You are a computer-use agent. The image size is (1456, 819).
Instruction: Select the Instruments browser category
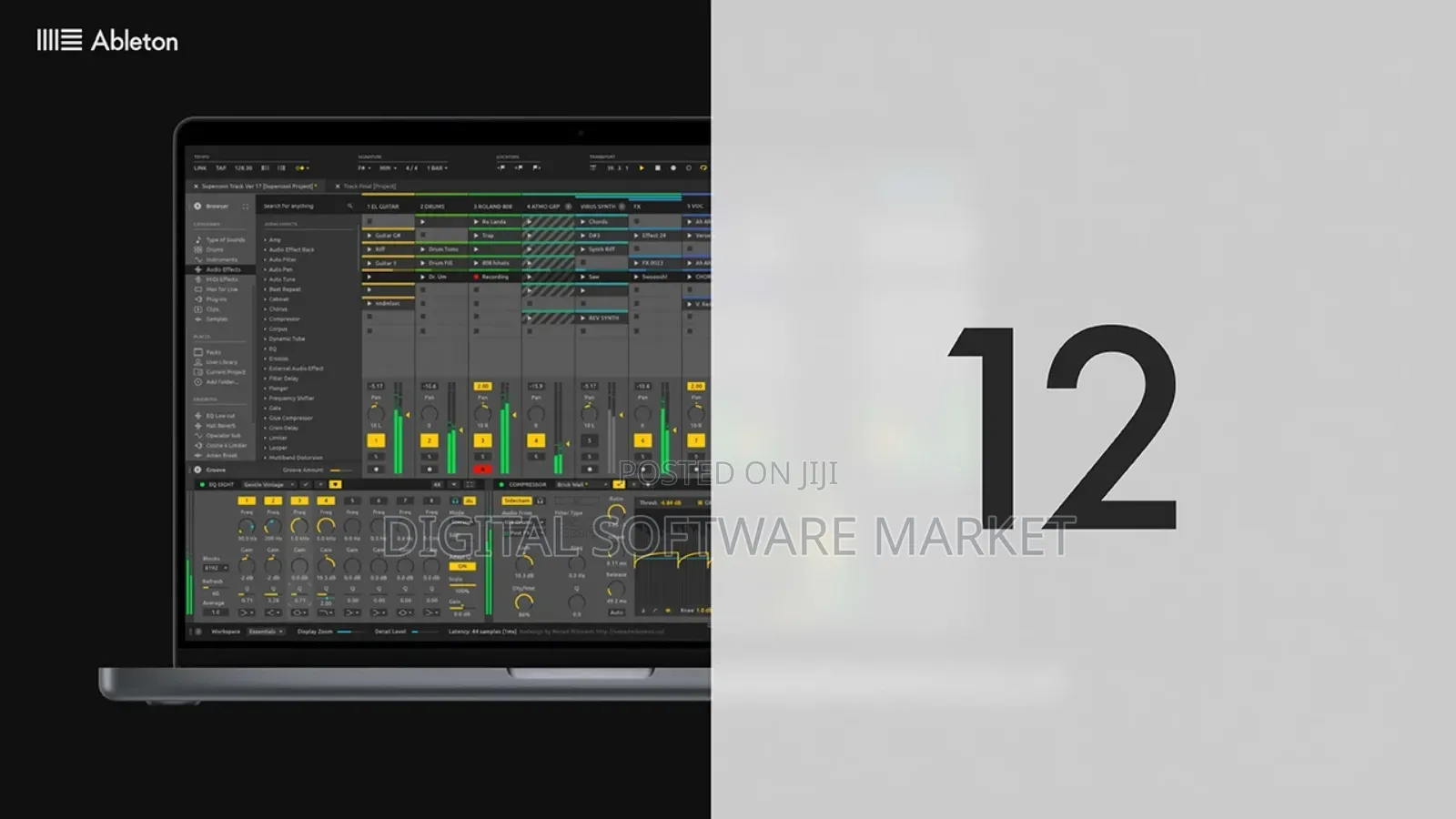(217, 259)
